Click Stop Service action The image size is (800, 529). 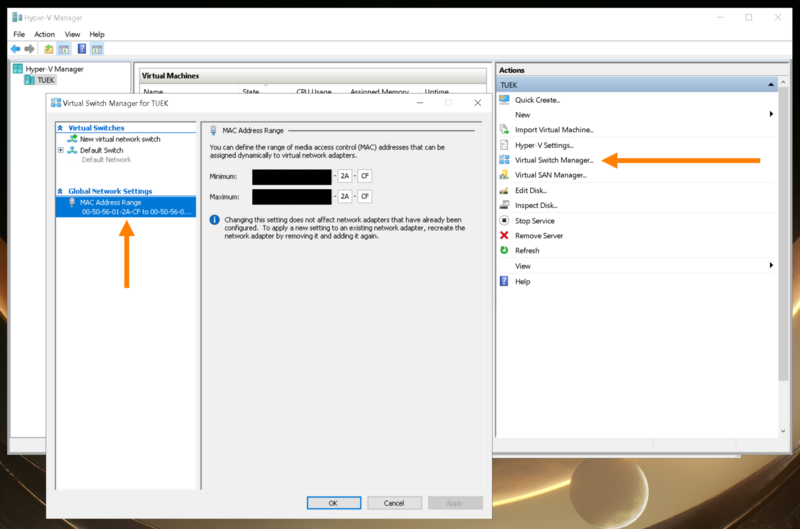534,220
